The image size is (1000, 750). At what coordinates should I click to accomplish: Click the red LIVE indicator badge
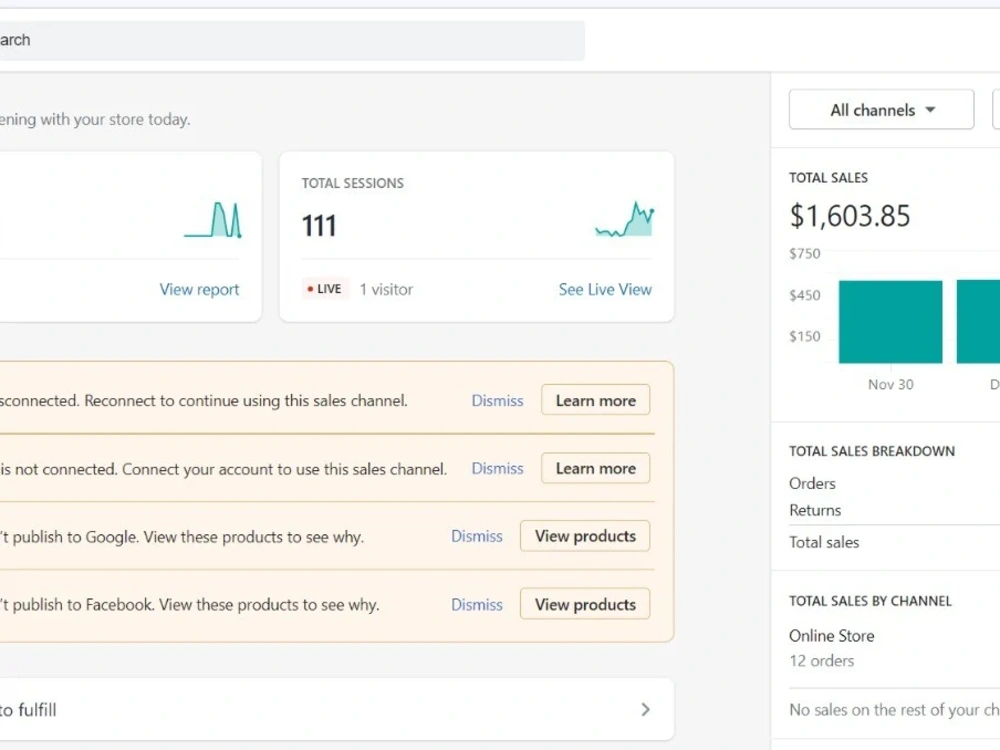(325, 289)
